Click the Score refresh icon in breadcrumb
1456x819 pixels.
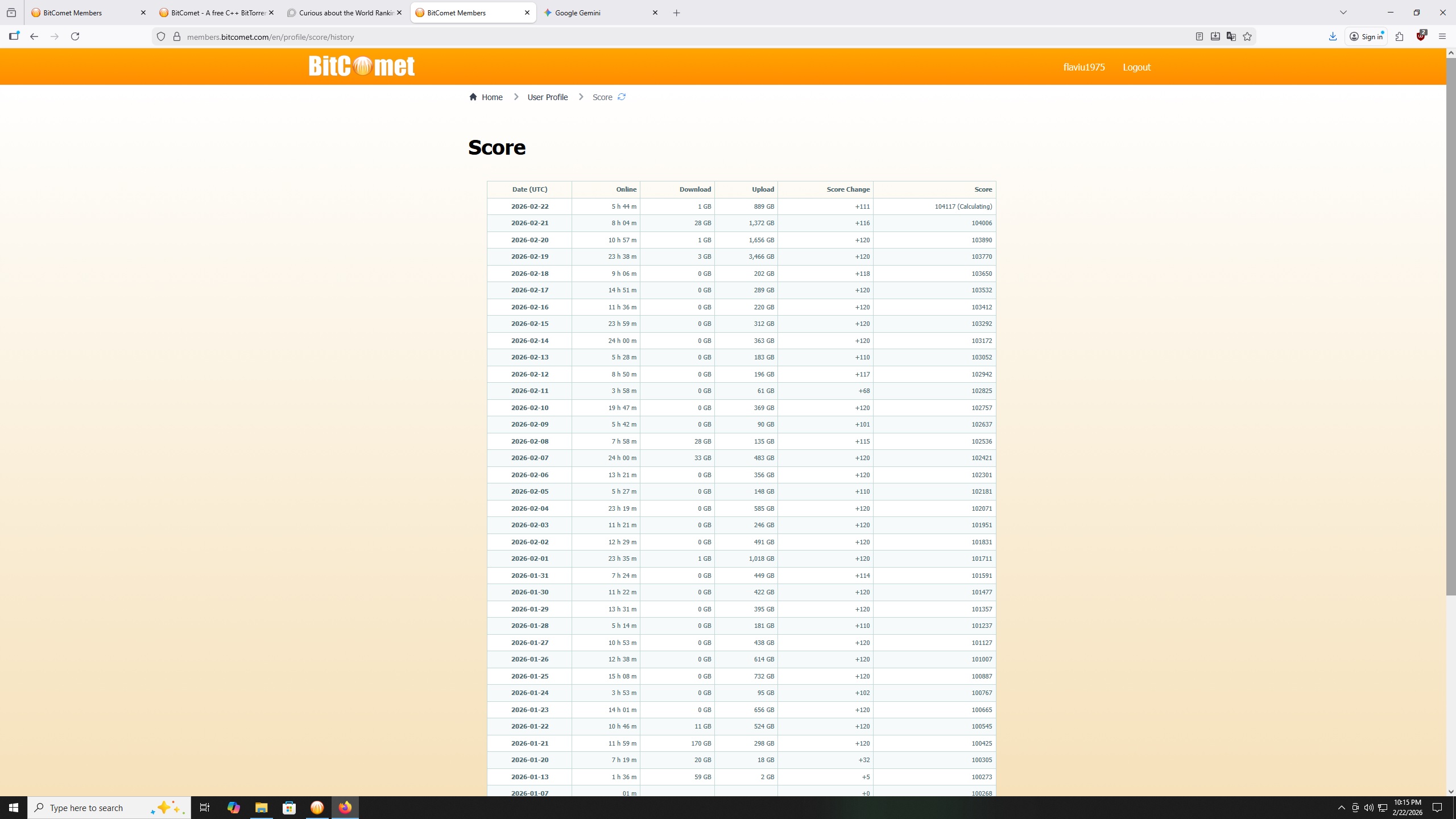click(x=622, y=97)
